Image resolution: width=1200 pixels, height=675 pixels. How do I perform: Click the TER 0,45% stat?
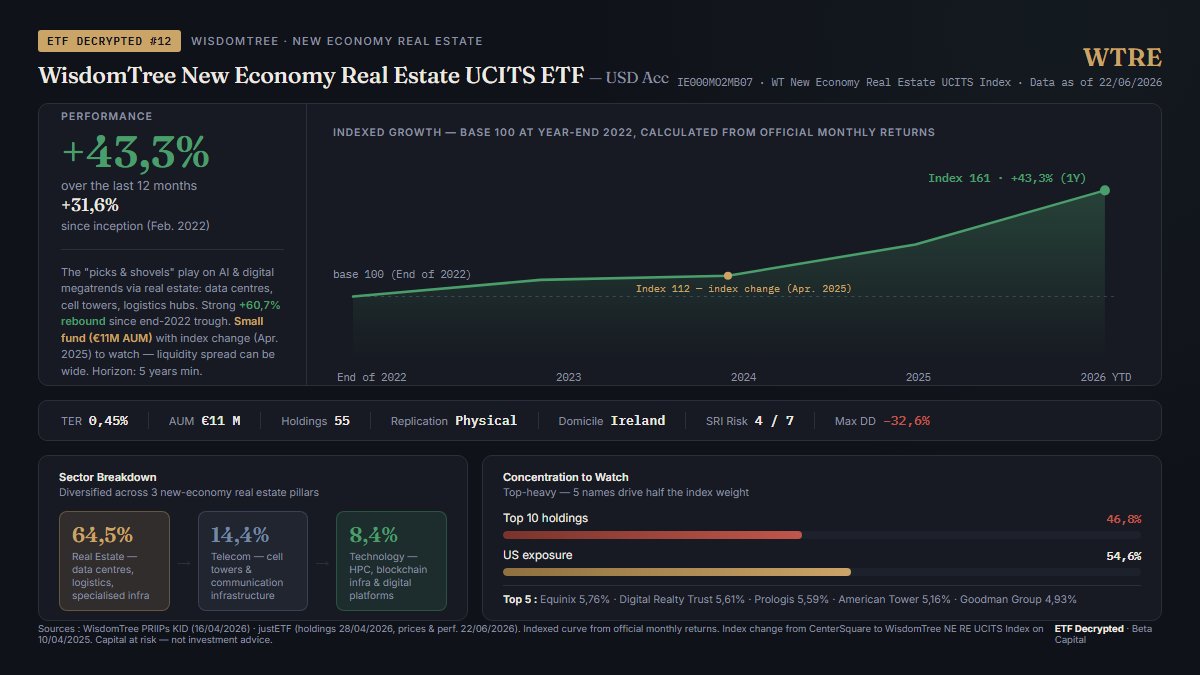pos(95,421)
